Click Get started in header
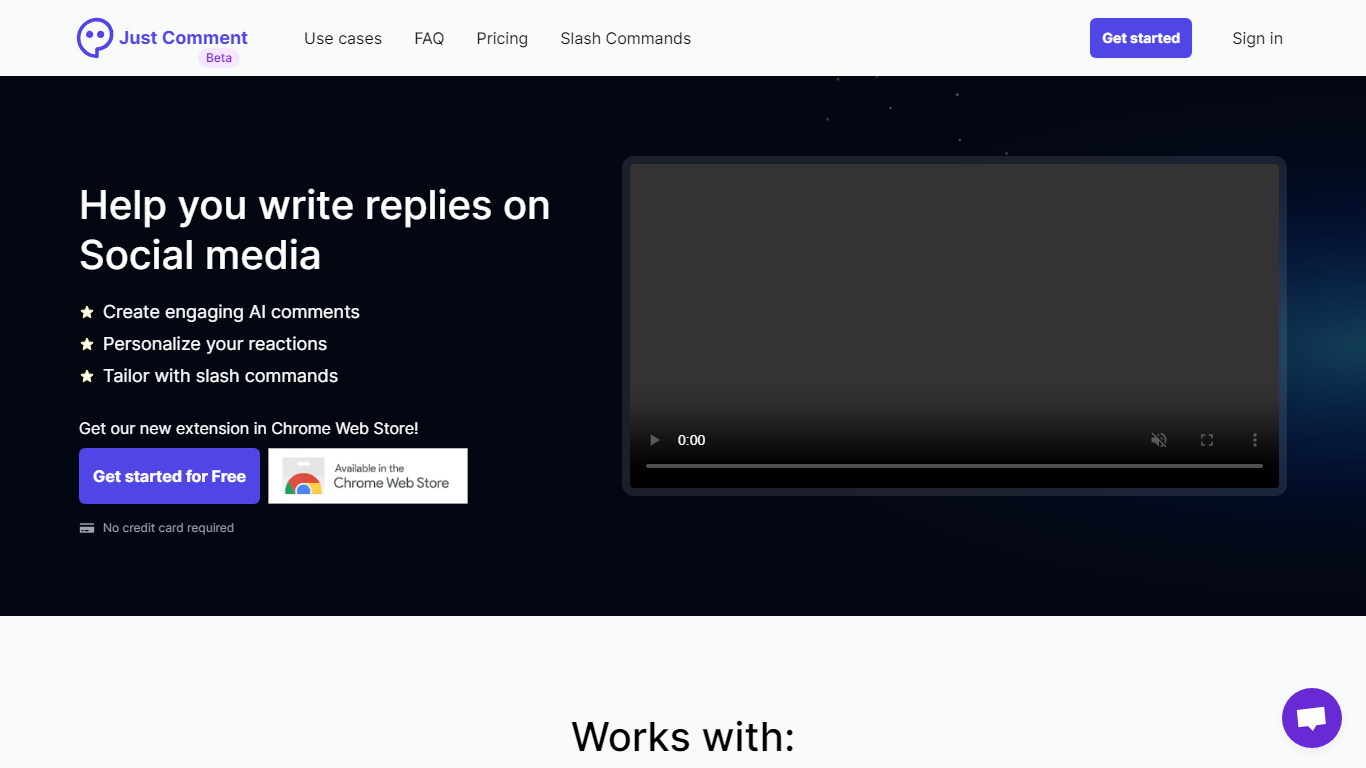This screenshot has width=1366, height=768. 1140,38
